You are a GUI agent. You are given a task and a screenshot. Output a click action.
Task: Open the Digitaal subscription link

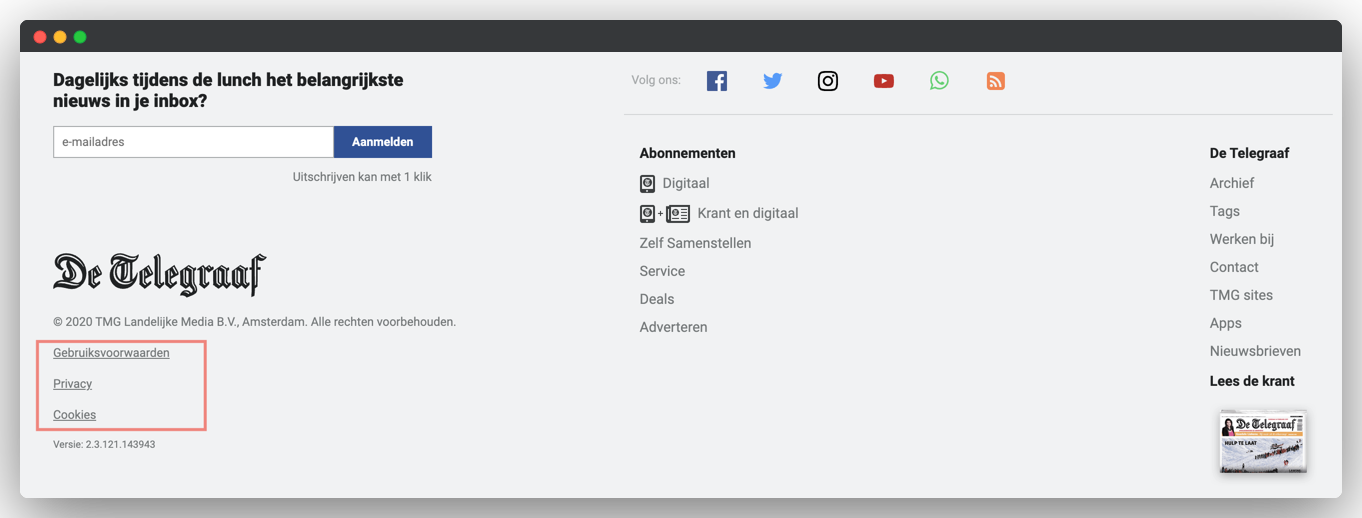click(686, 184)
